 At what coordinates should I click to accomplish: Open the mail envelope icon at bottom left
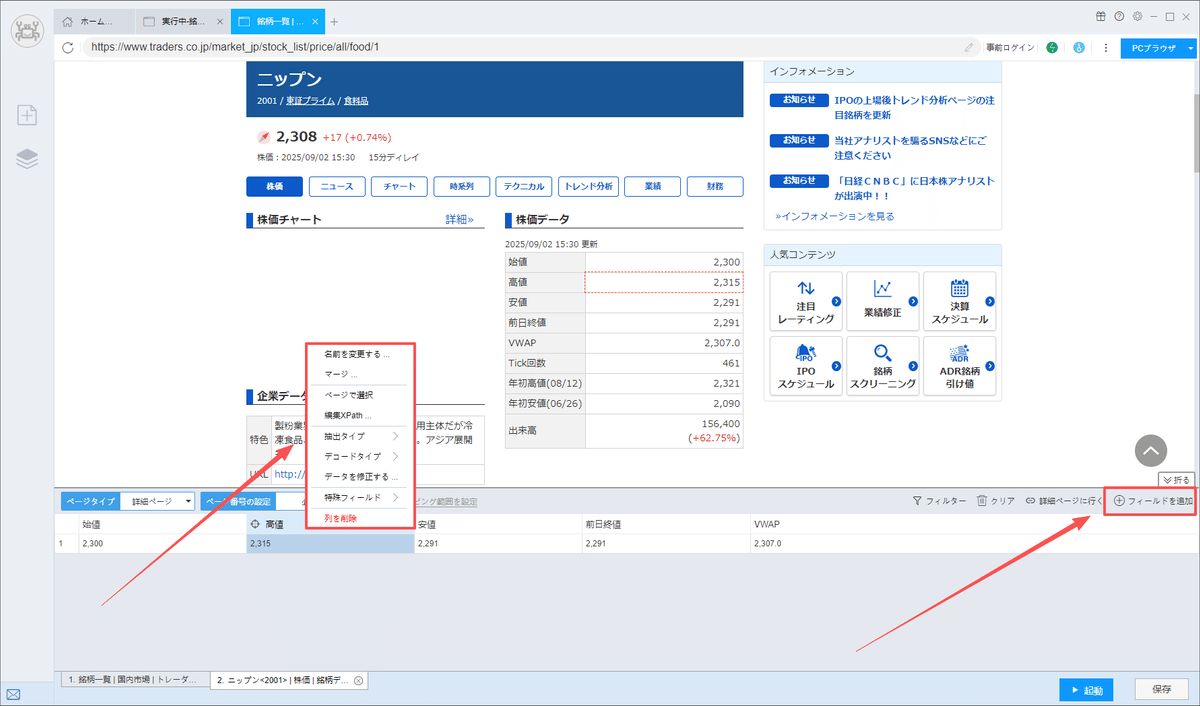pos(14,694)
